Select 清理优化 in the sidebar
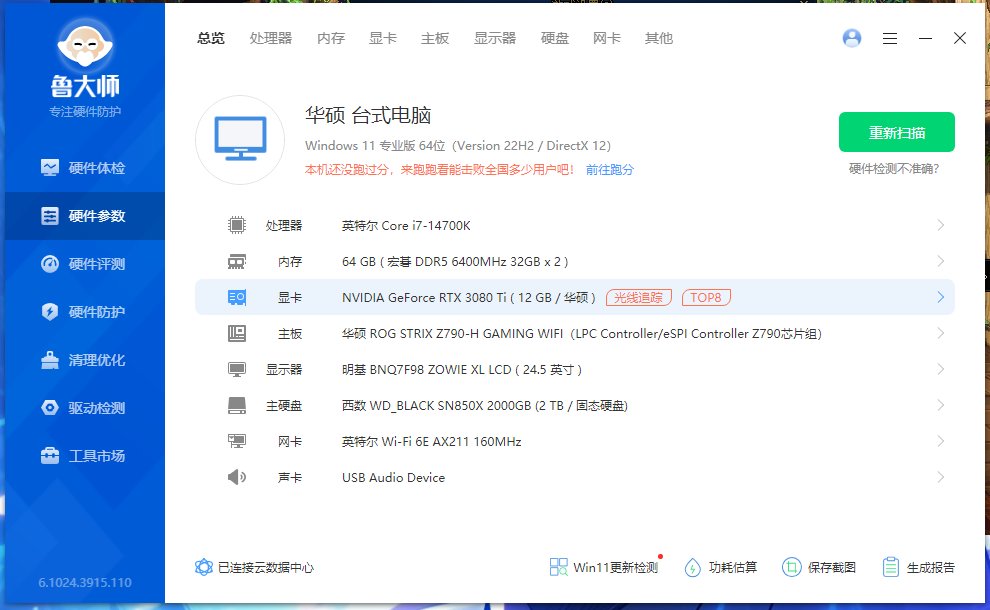The image size is (990, 610). click(48, 359)
